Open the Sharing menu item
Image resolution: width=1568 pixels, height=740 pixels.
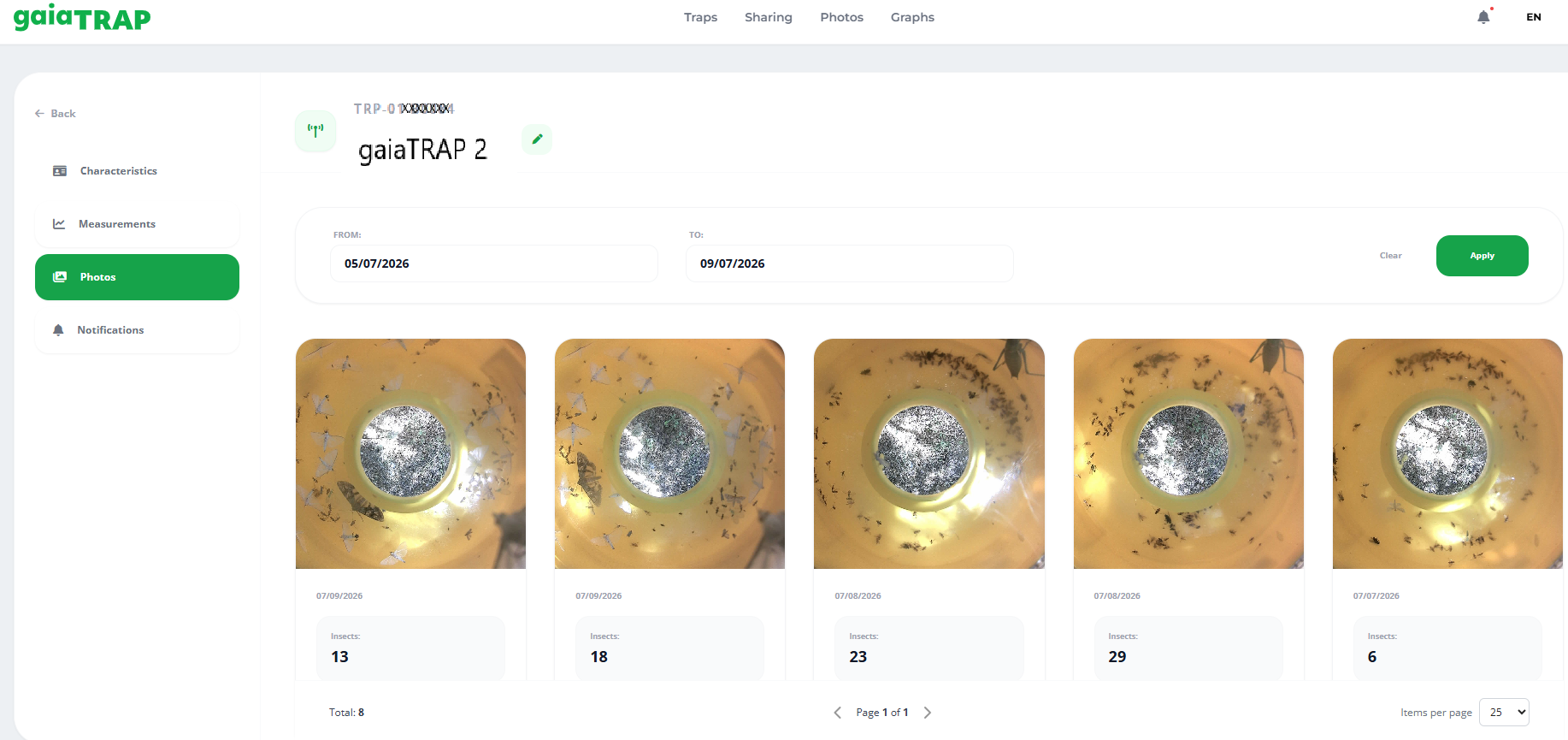tap(769, 17)
